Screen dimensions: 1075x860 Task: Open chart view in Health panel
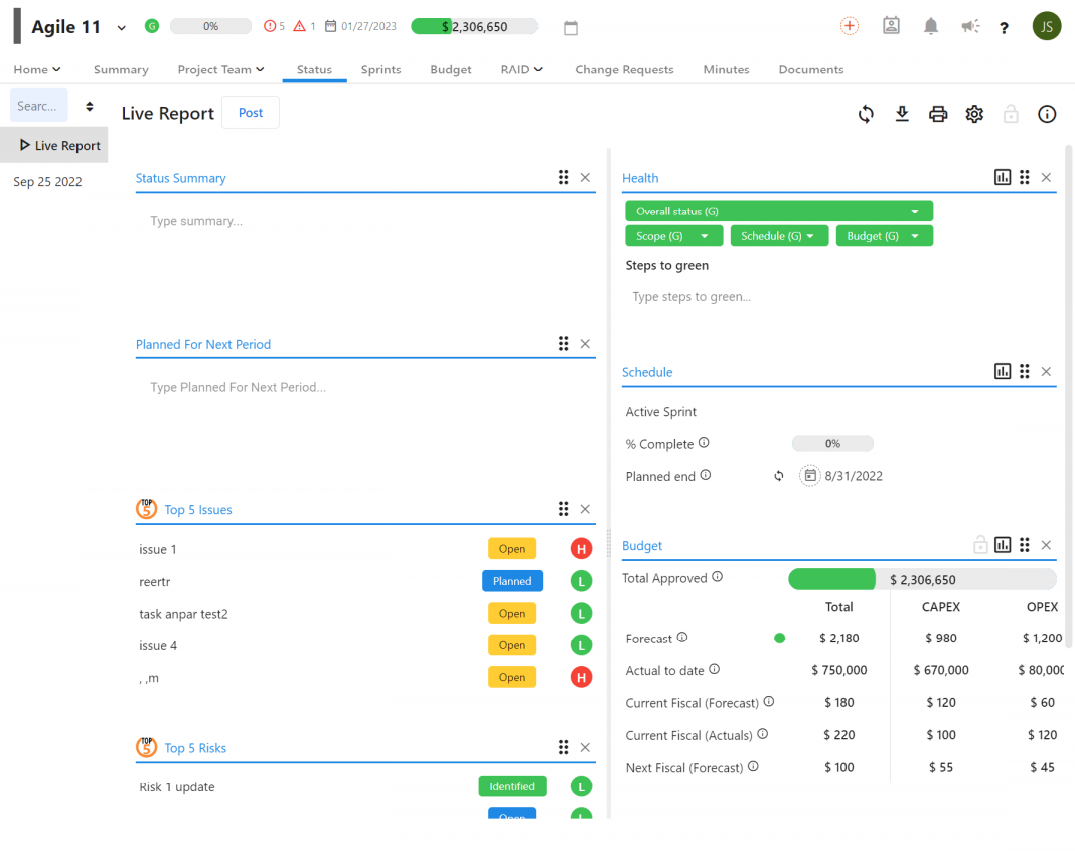1002,177
